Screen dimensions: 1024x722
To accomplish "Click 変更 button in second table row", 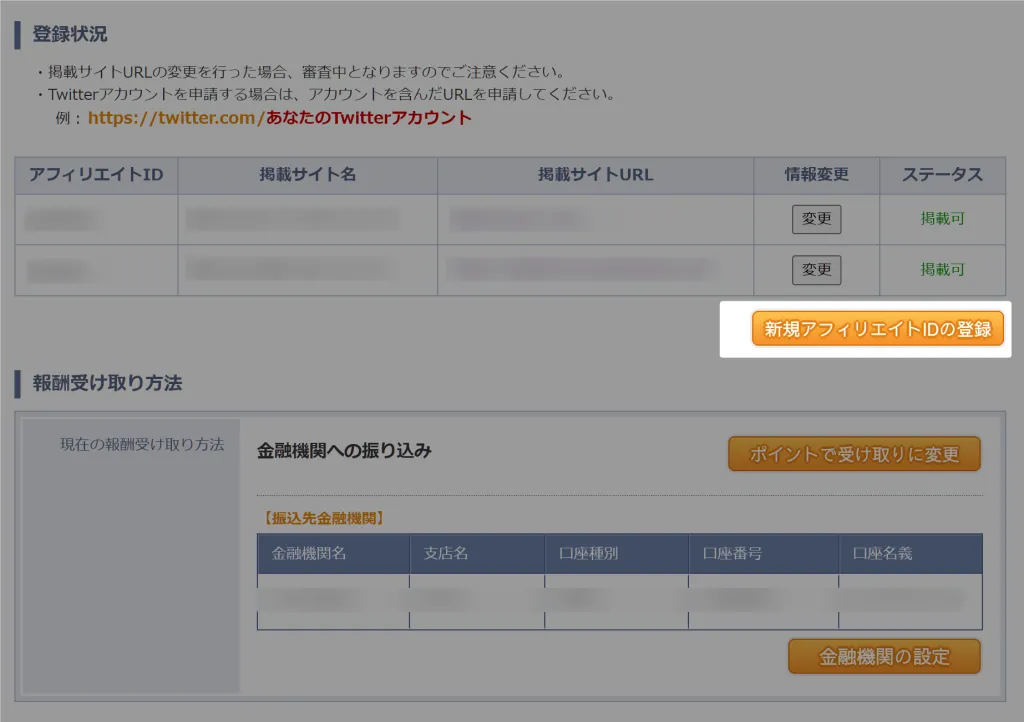I will click(816, 270).
